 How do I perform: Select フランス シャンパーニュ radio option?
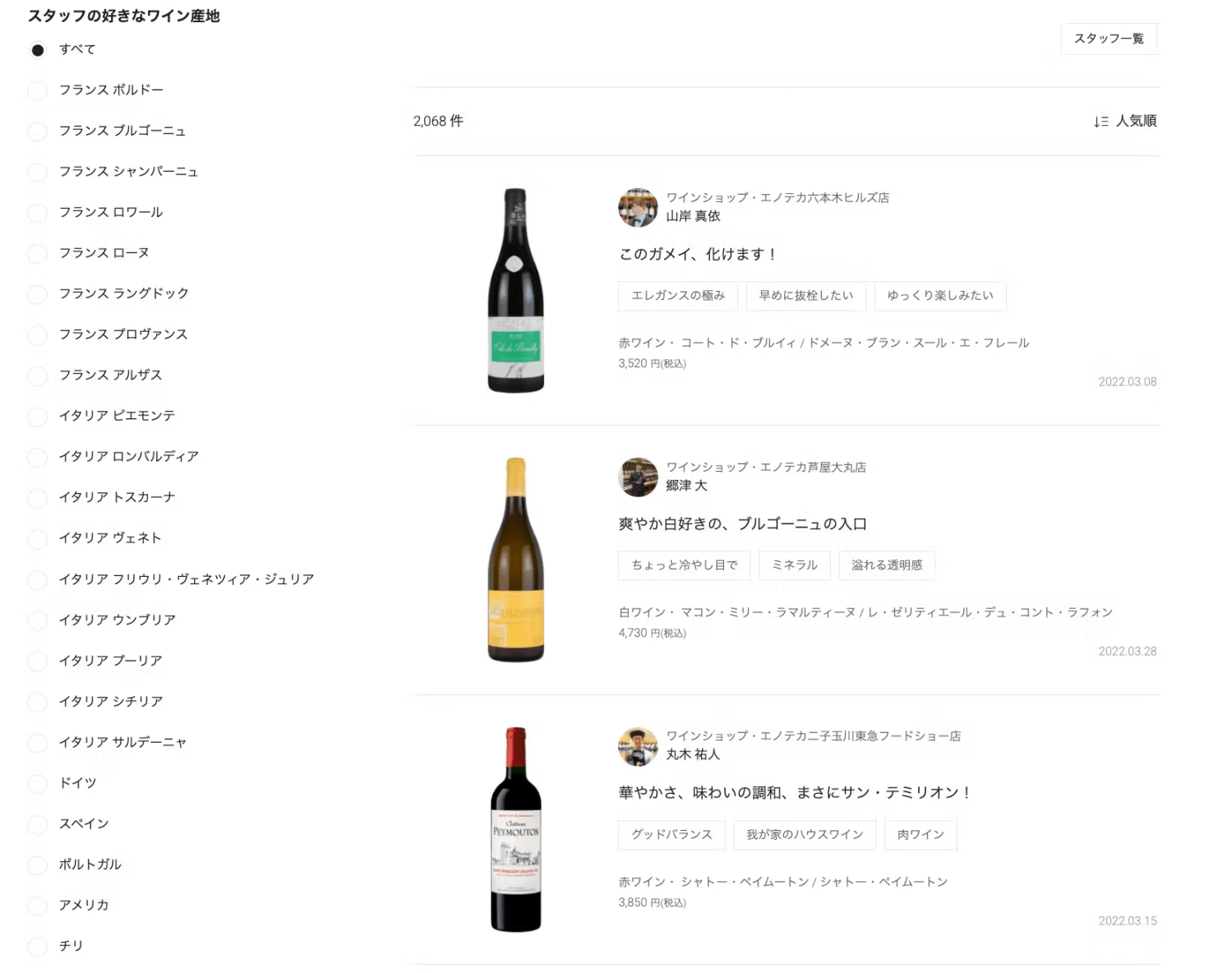[38, 173]
